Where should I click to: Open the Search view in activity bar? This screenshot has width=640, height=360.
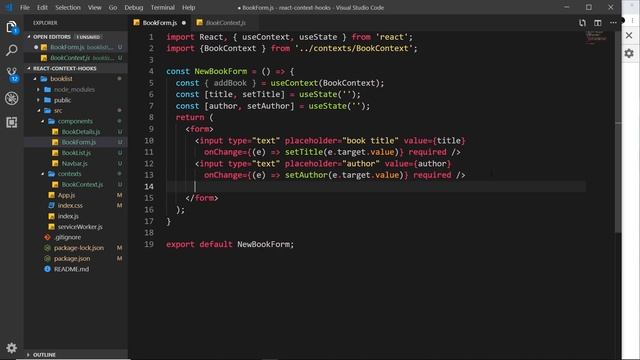11,51
